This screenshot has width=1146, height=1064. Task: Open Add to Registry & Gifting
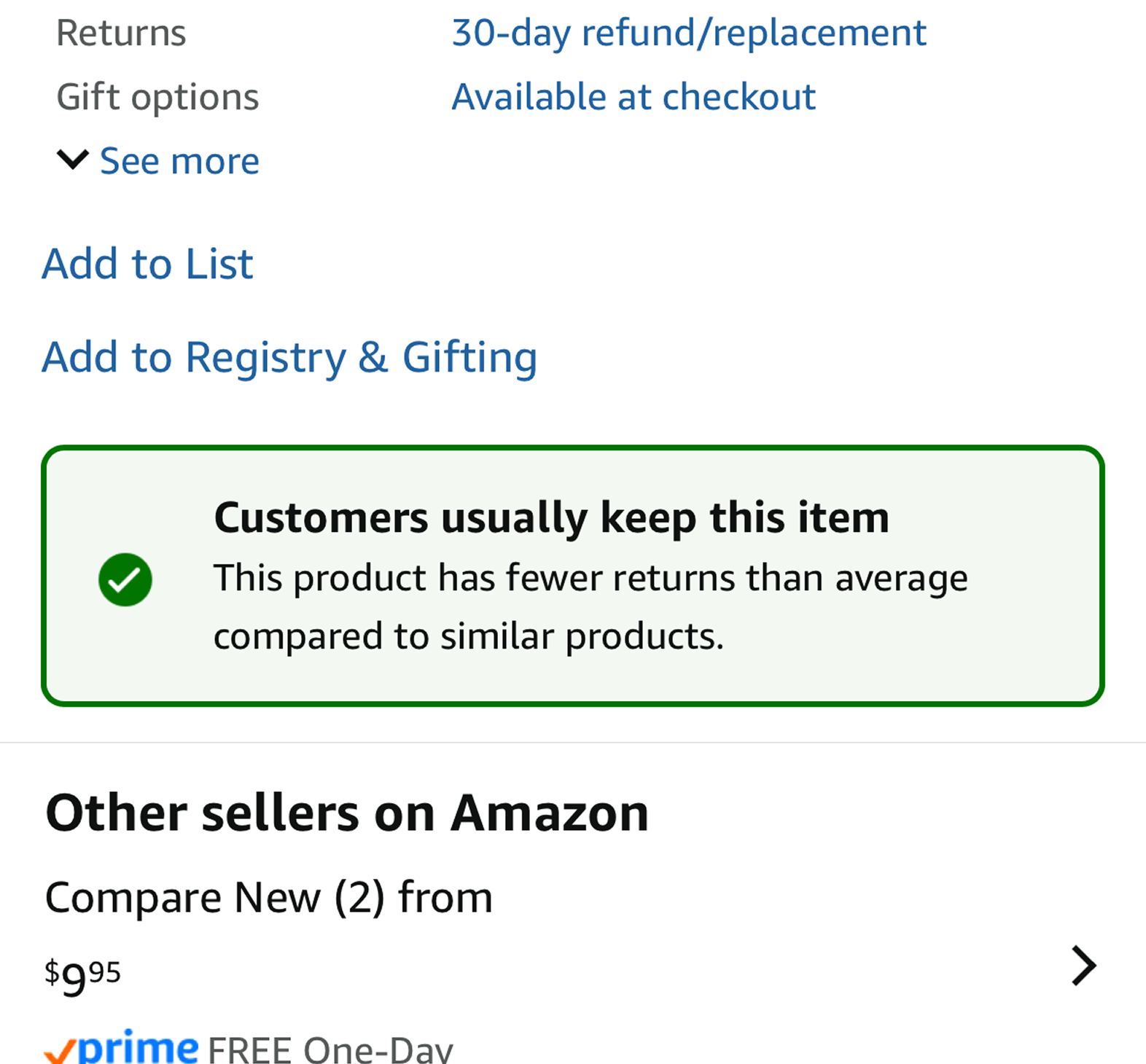point(290,358)
